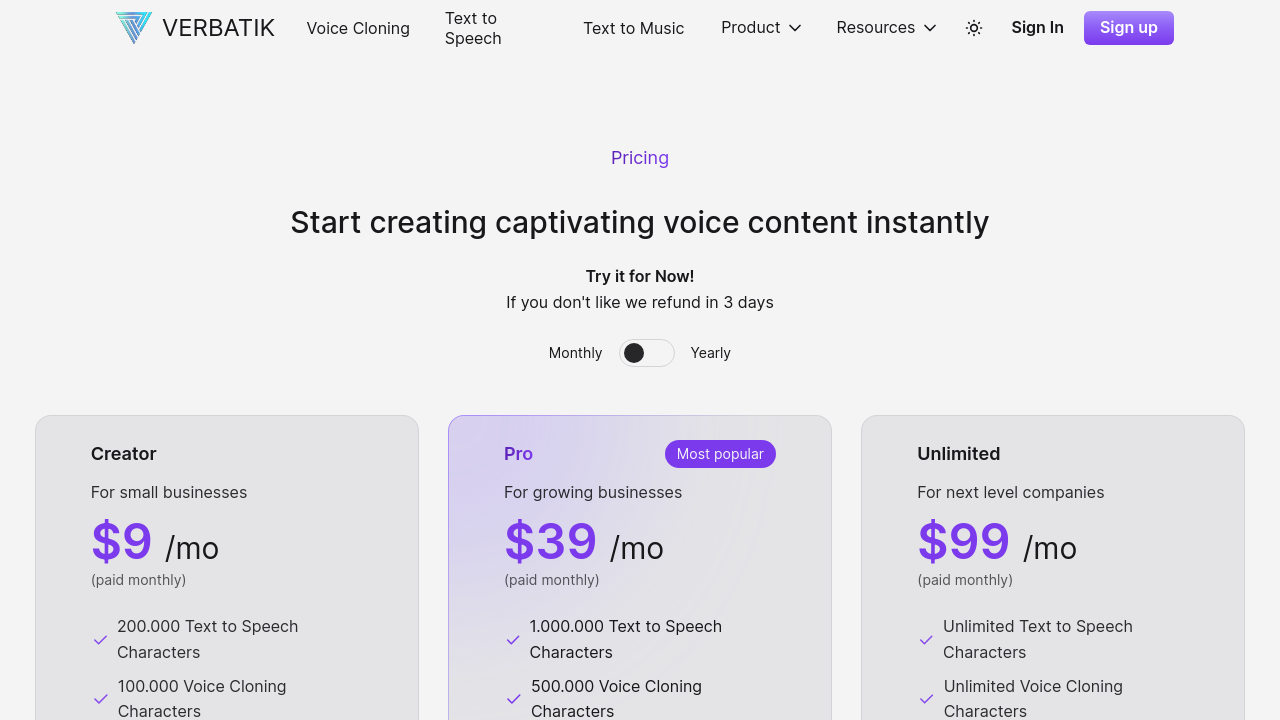Click checkmark beside Unlimited Voice Cloning
1280x720 pixels.
[x=926, y=699]
